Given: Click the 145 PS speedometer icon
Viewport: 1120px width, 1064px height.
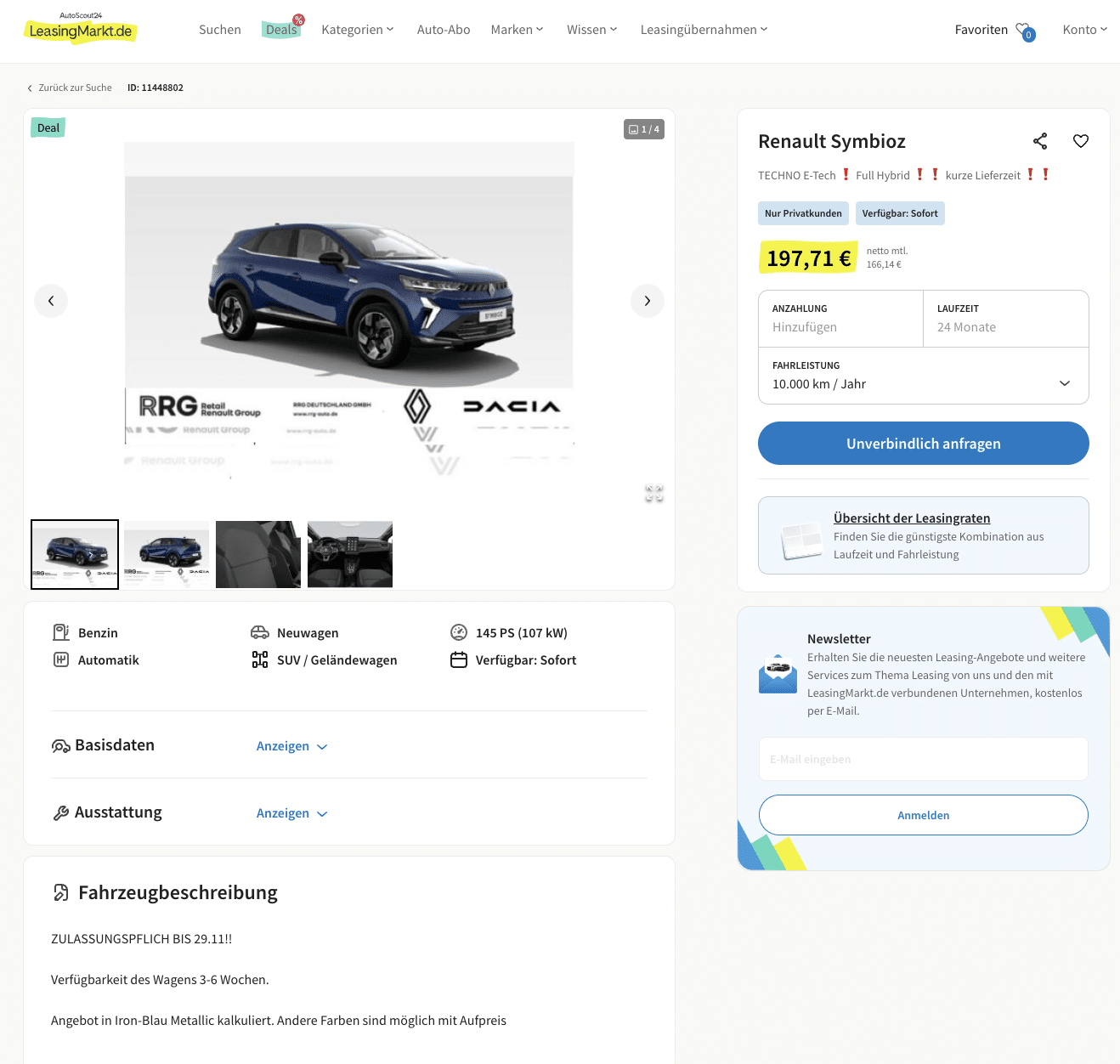Looking at the screenshot, I should pyautogui.click(x=459, y=632).
